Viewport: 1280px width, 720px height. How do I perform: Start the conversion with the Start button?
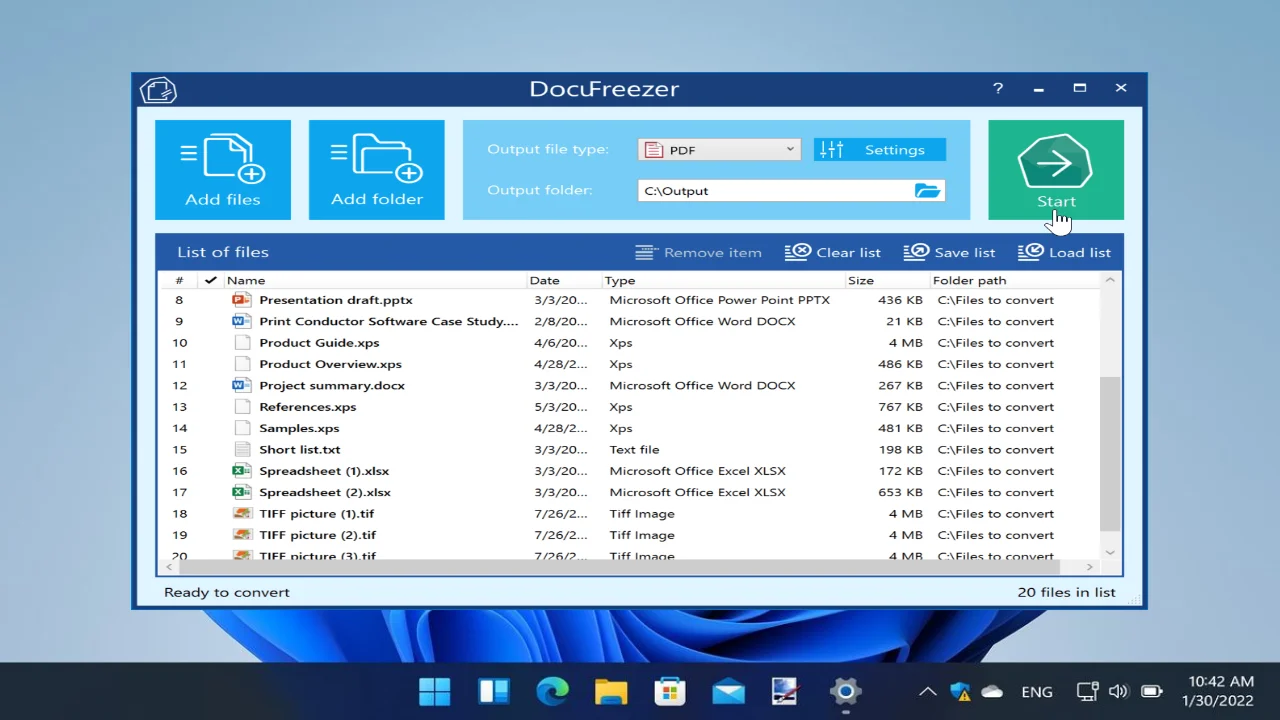[1056, 170]
